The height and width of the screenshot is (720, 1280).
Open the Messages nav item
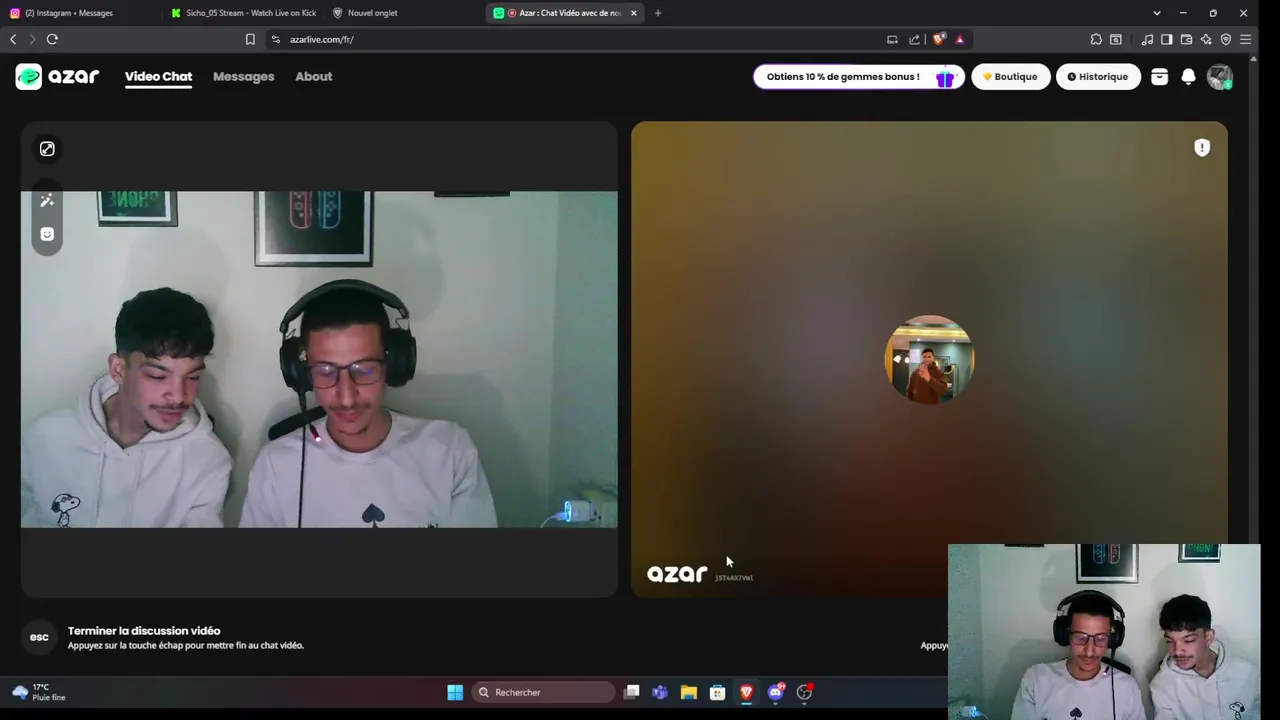pyautogui.click(x=243, y=77)
